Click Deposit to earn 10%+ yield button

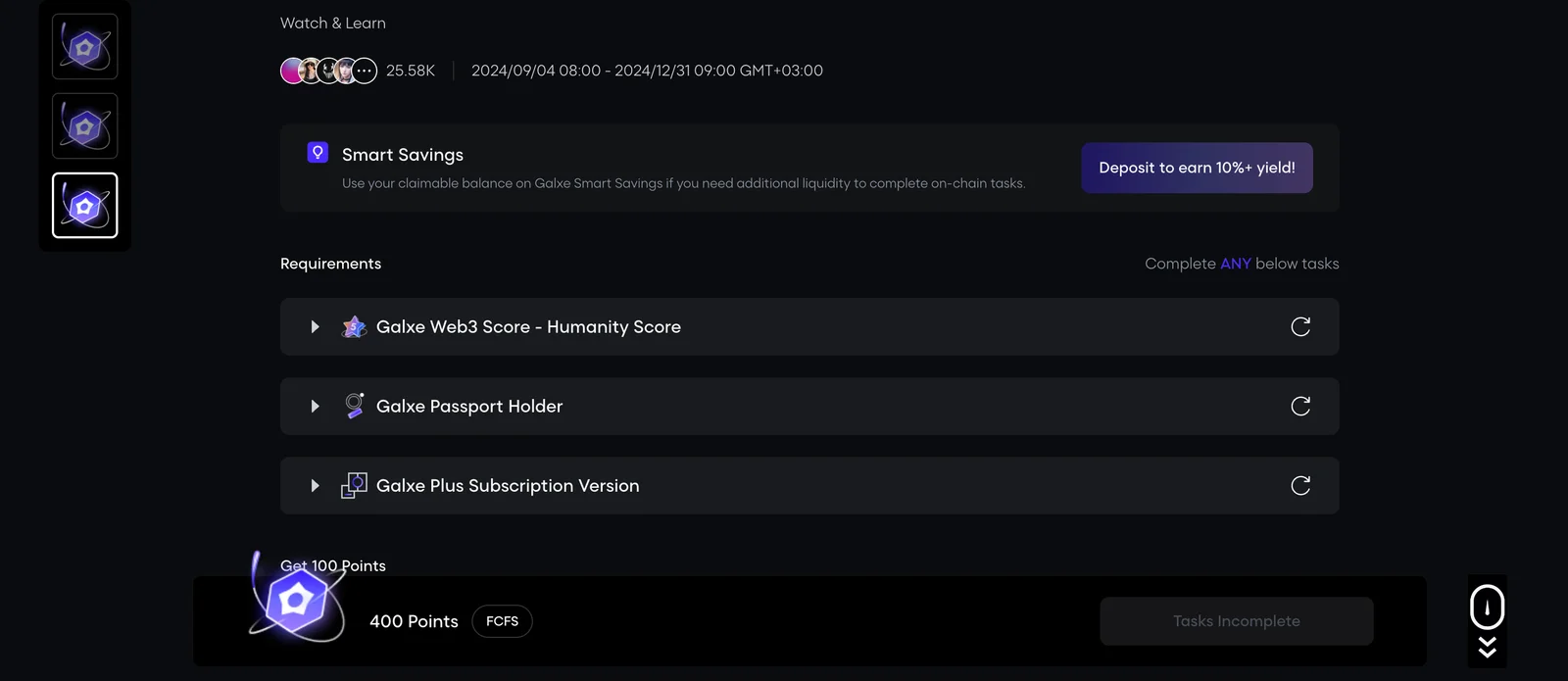tap(1197, 168)
